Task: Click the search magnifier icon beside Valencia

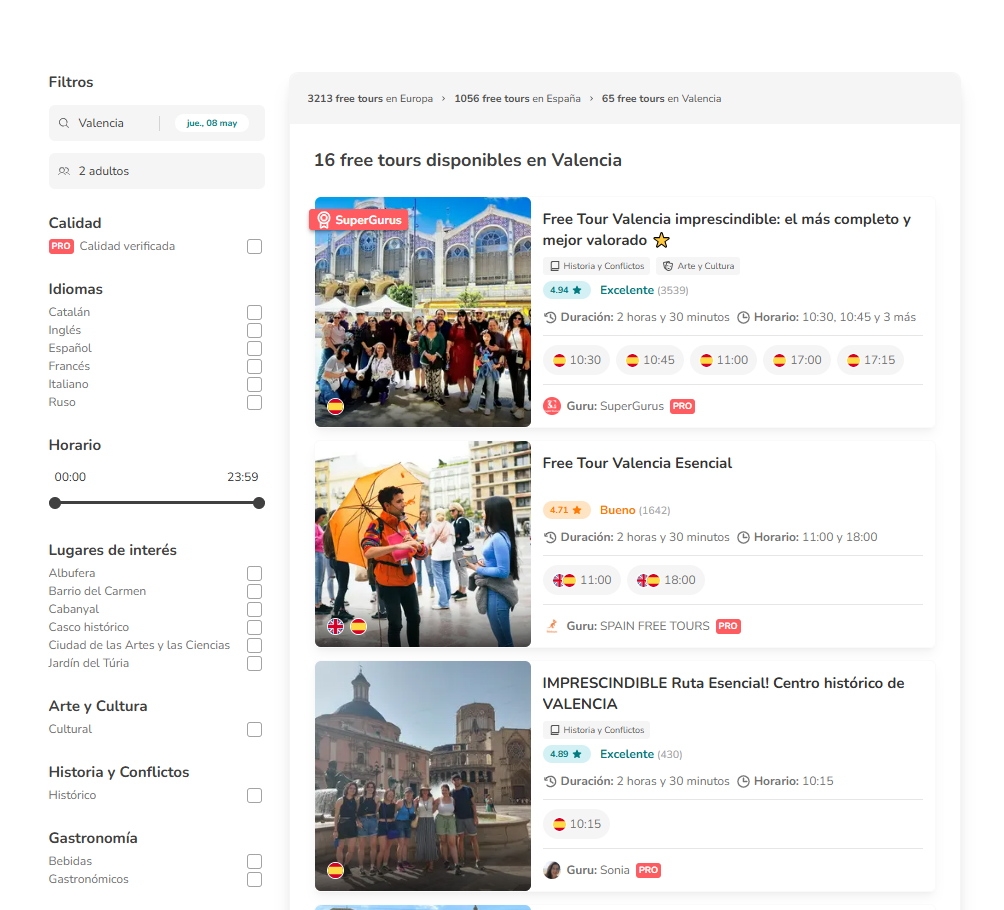Action: tap(64, 123)
